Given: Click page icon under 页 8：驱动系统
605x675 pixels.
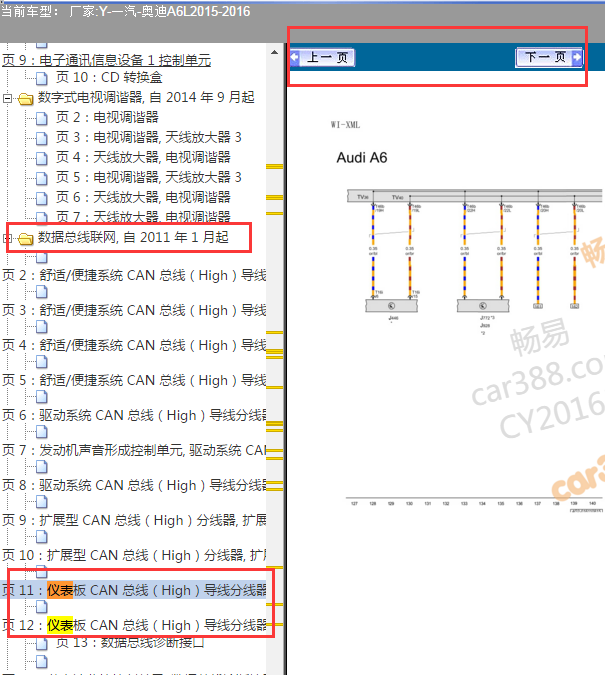Looking at the screenshot, I should click(42, 502).
